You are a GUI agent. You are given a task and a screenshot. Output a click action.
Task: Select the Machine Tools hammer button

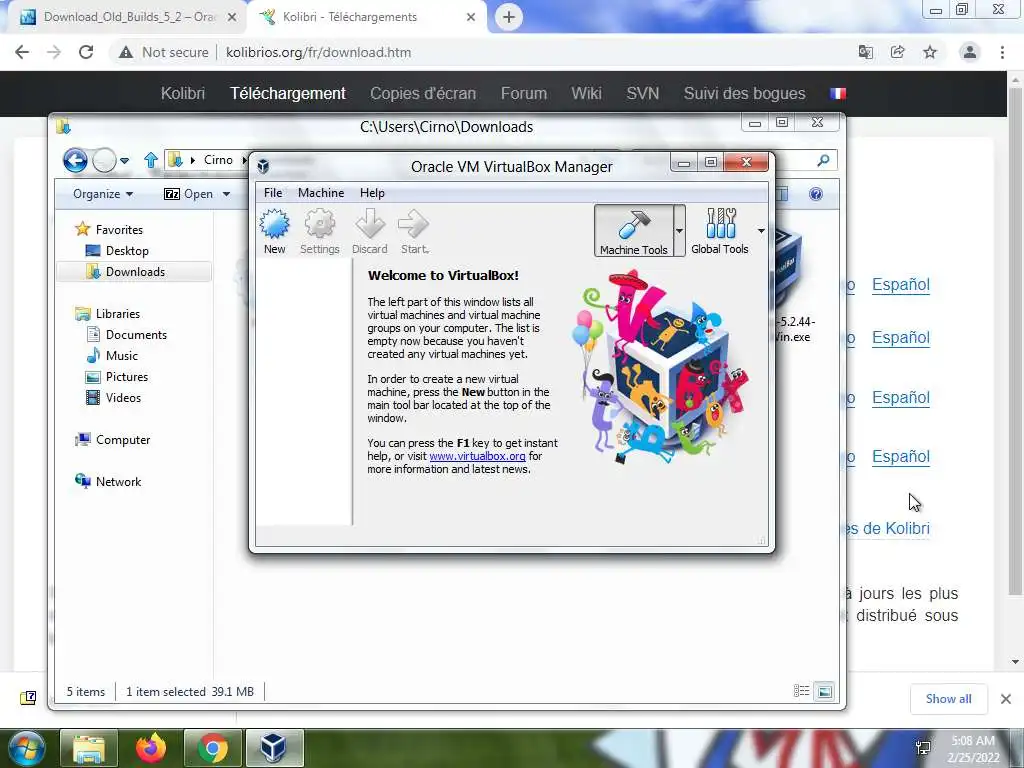tap(633, 231)
